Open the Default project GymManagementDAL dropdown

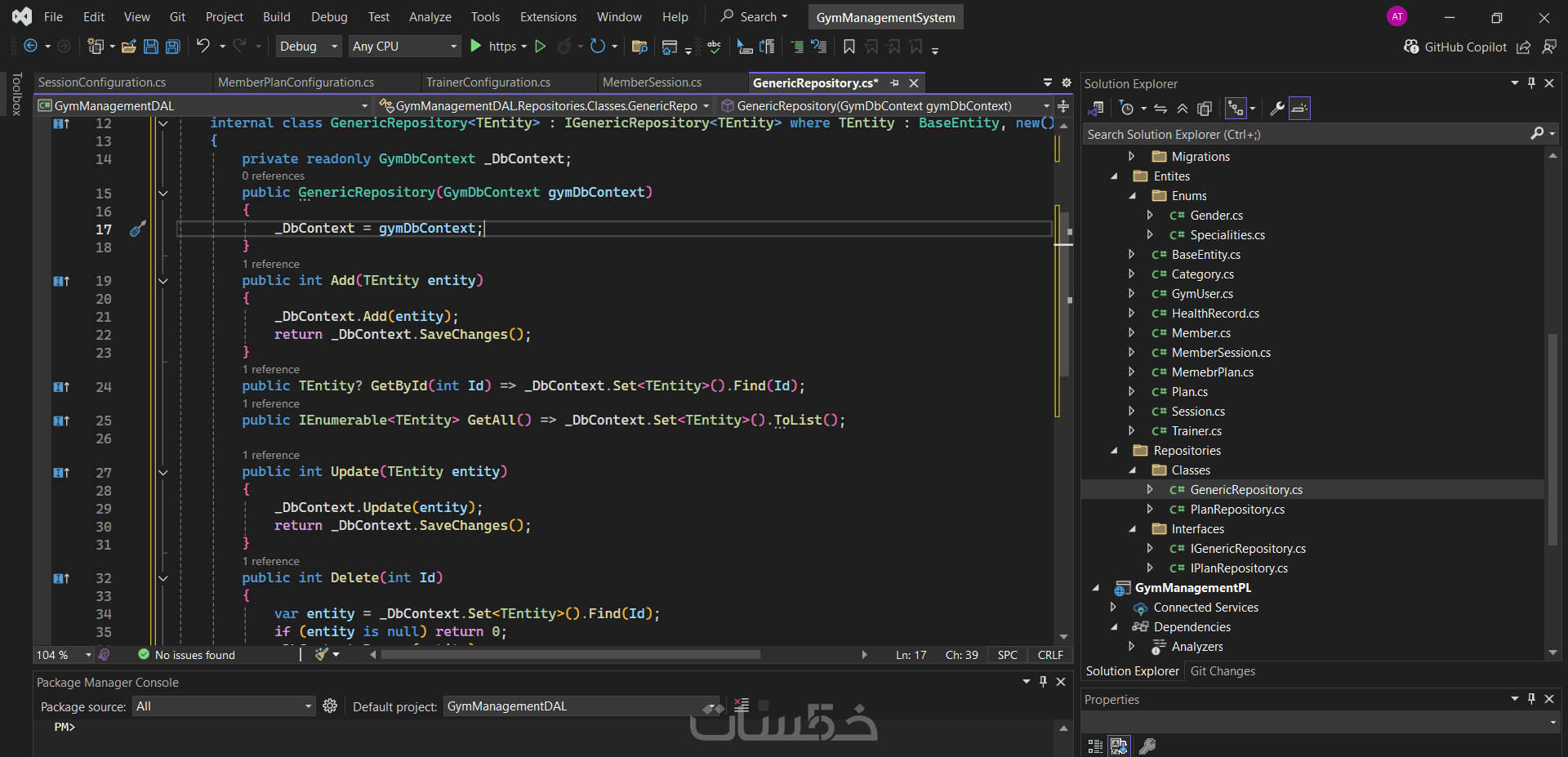pos(581,706)
